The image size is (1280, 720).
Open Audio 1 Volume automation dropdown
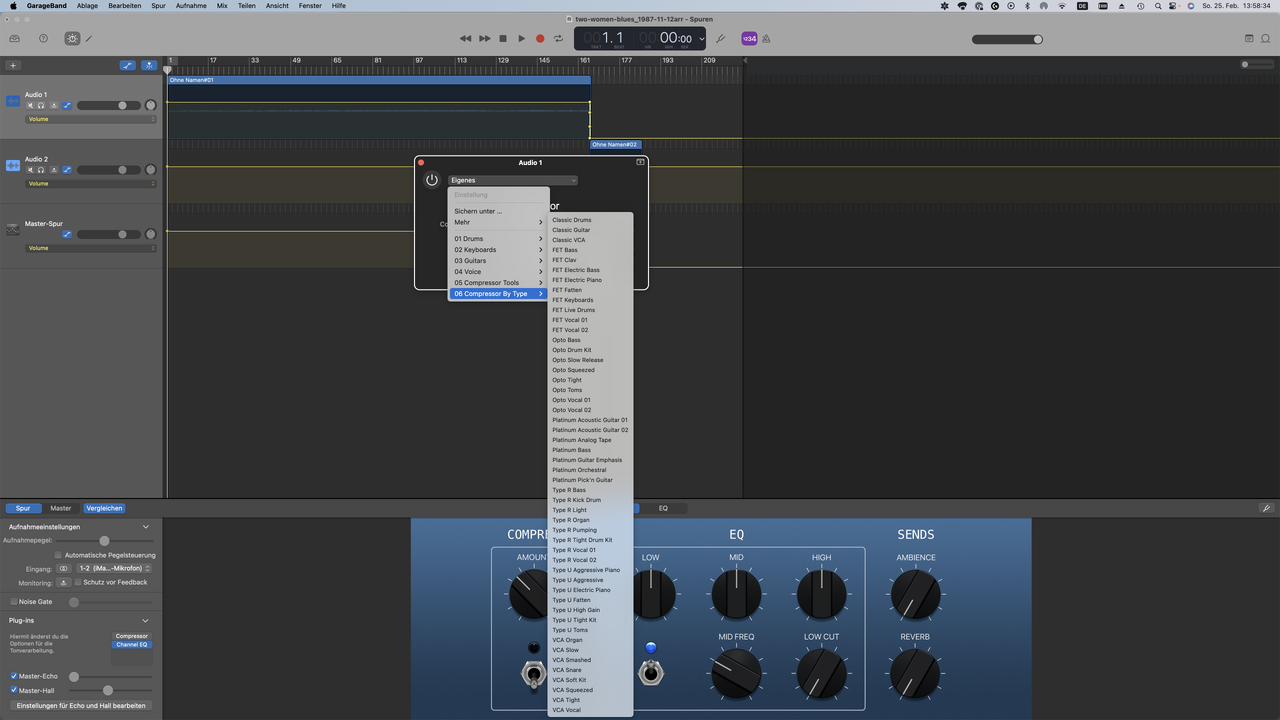[x=91, y=119]
